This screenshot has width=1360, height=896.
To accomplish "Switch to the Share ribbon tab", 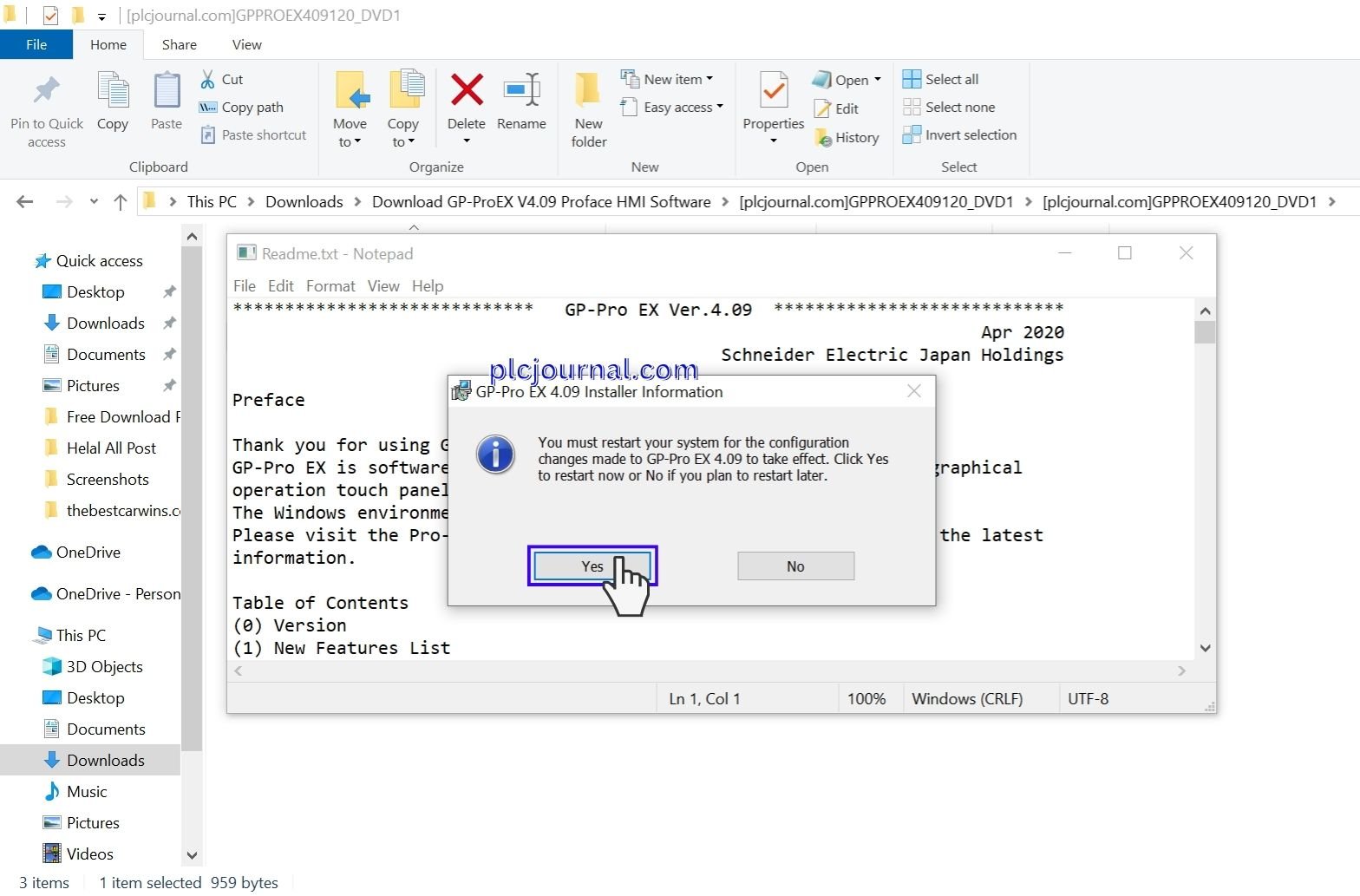I will 180,45.
